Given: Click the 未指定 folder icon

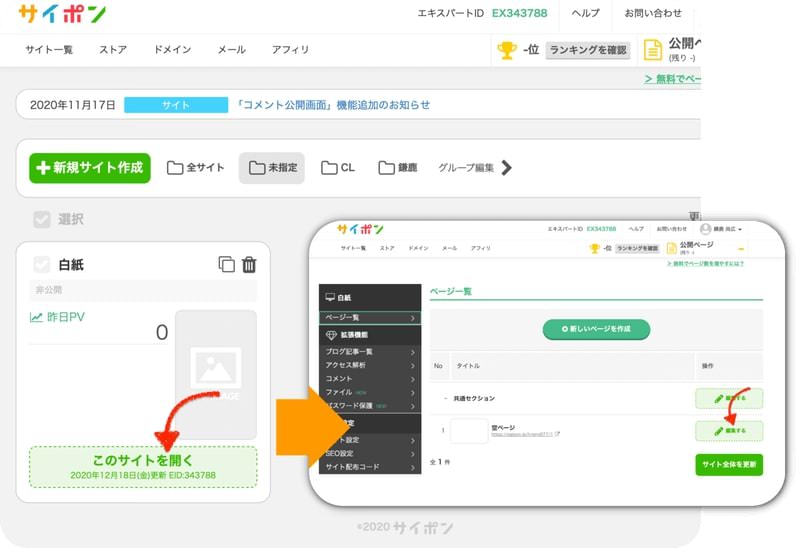Looking at the screenshot, I should click(x=257, y=167).
